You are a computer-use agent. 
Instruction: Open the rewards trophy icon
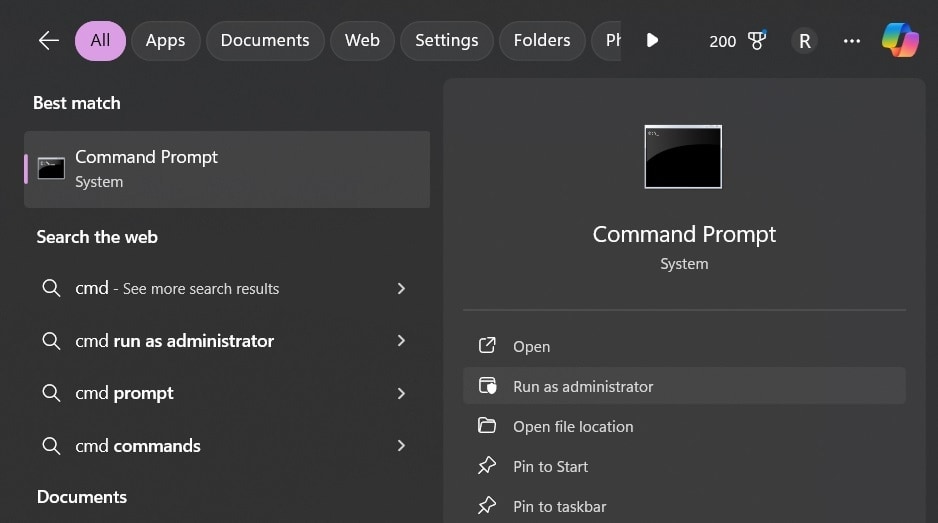[757, 40]
